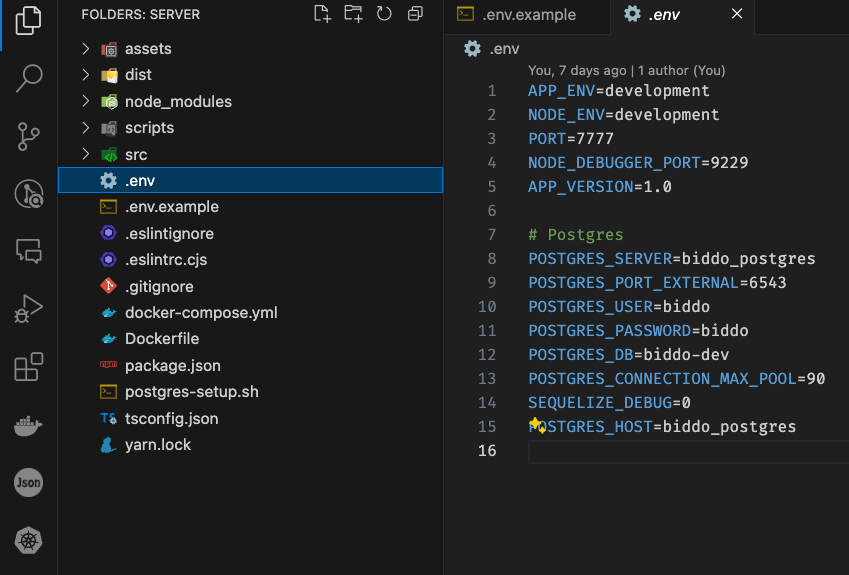Select the node_modules folder row
Screen dimensions: 849x575
tap(250, 101)
